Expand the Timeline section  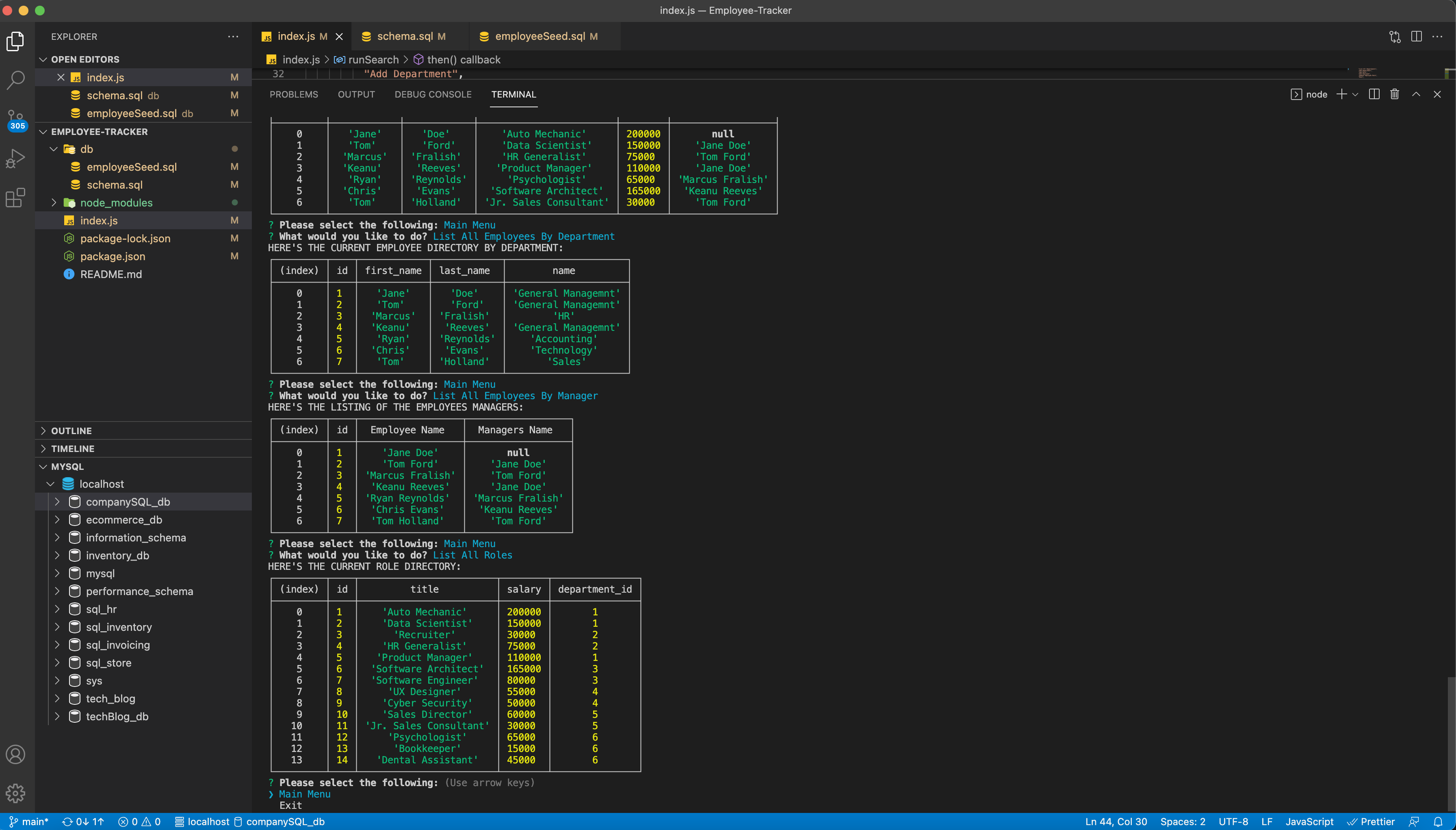[x=43, y=449]
